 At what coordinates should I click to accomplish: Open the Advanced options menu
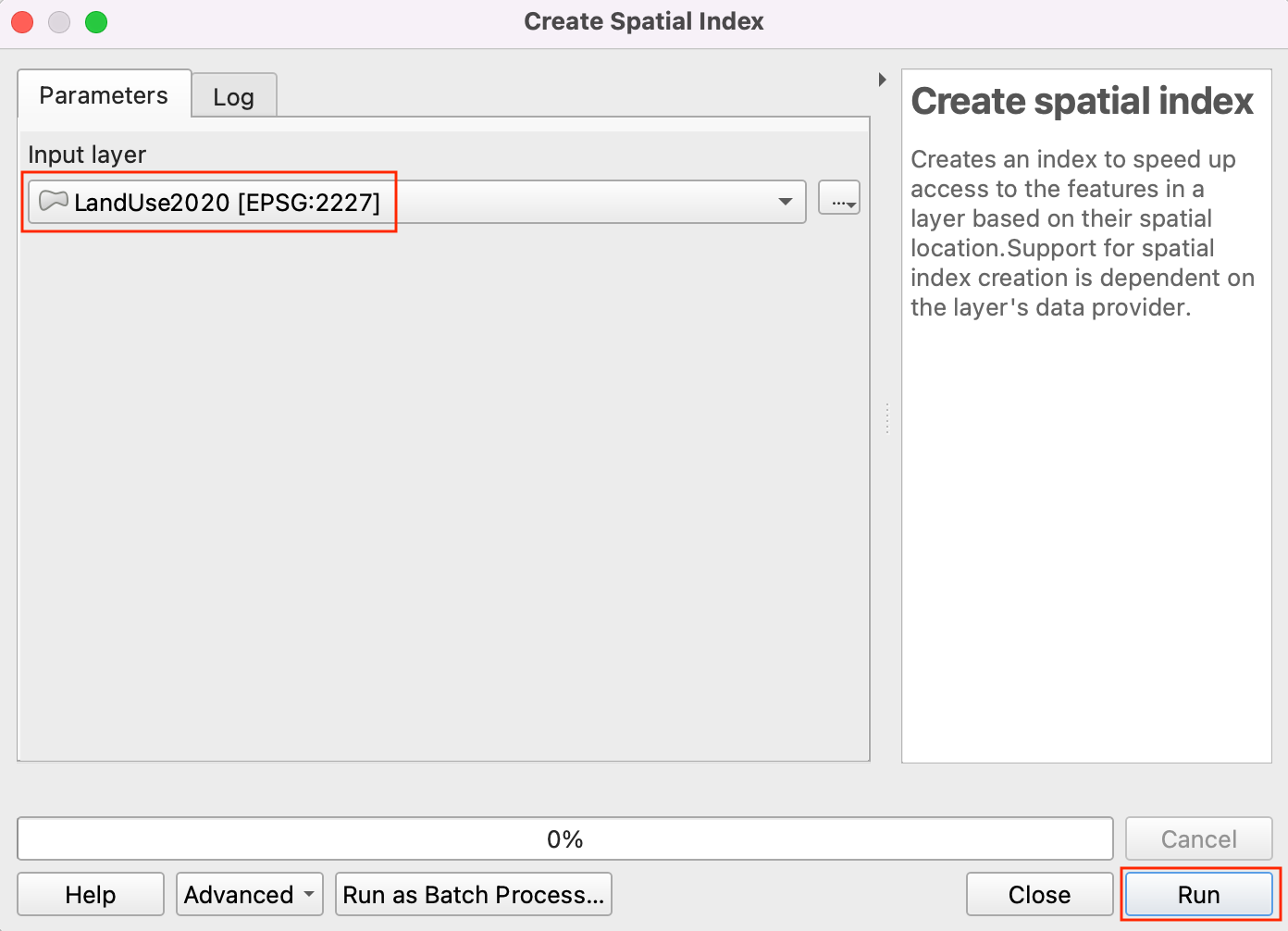coord(250,894)
